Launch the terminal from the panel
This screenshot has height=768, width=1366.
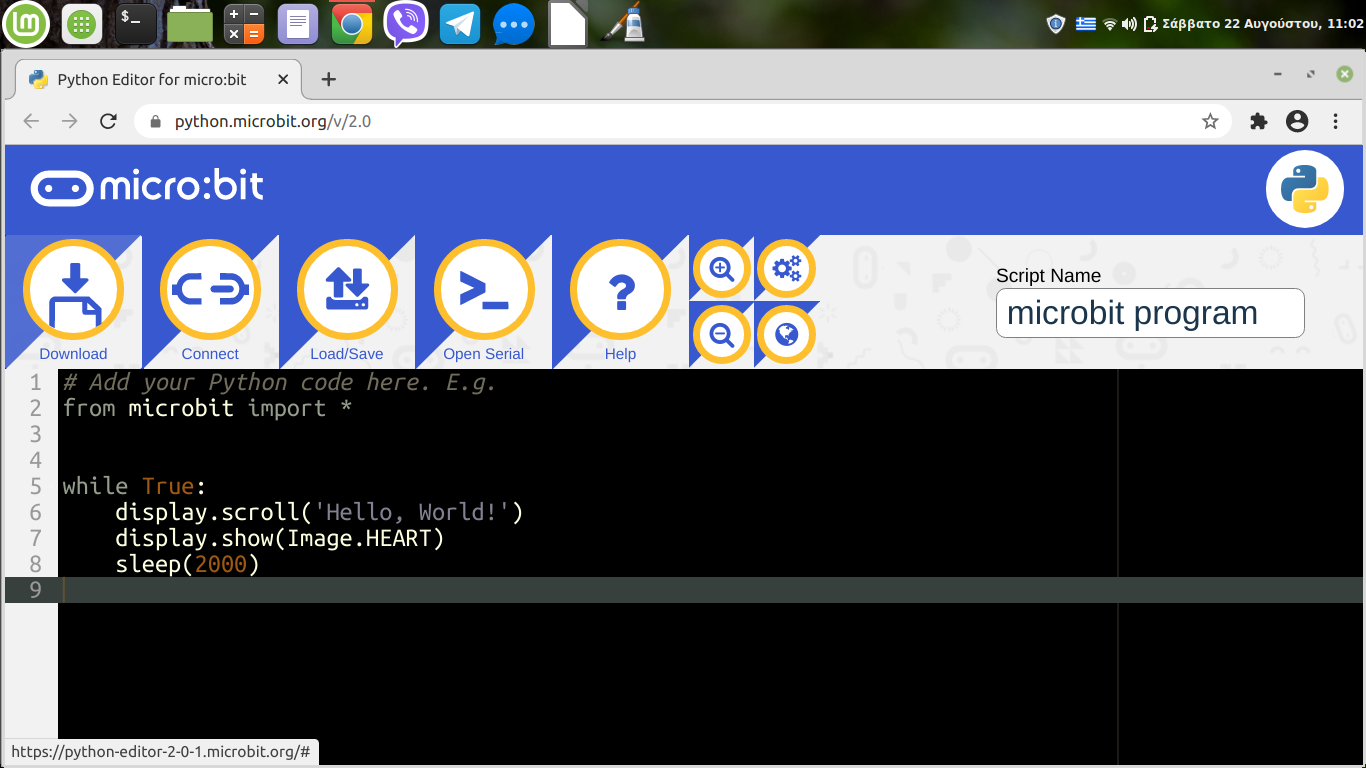pyautogui.click(x=135, y=23)
